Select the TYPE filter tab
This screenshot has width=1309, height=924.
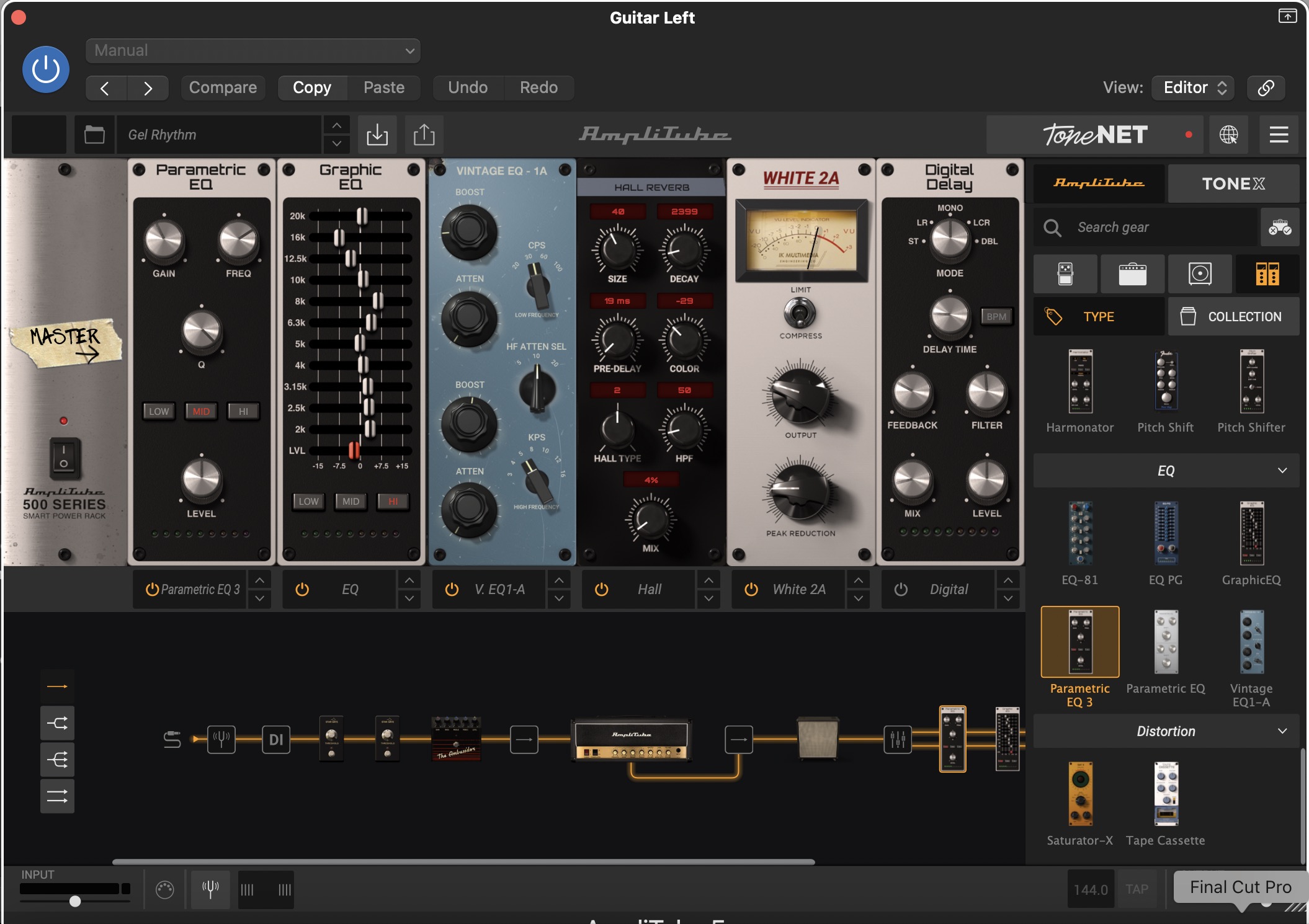point(1099,316)
